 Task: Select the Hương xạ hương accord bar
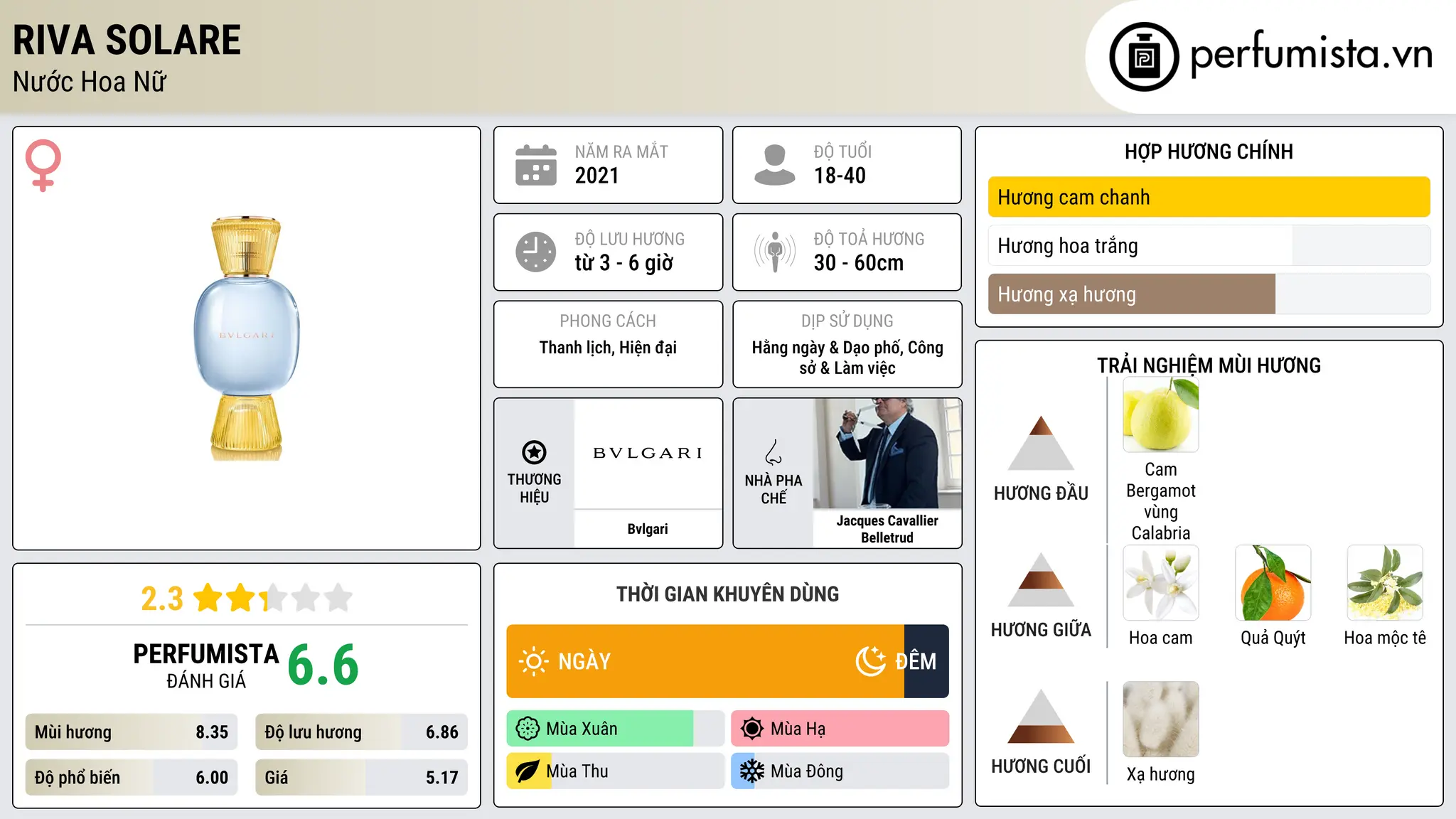pos(1209,294)
